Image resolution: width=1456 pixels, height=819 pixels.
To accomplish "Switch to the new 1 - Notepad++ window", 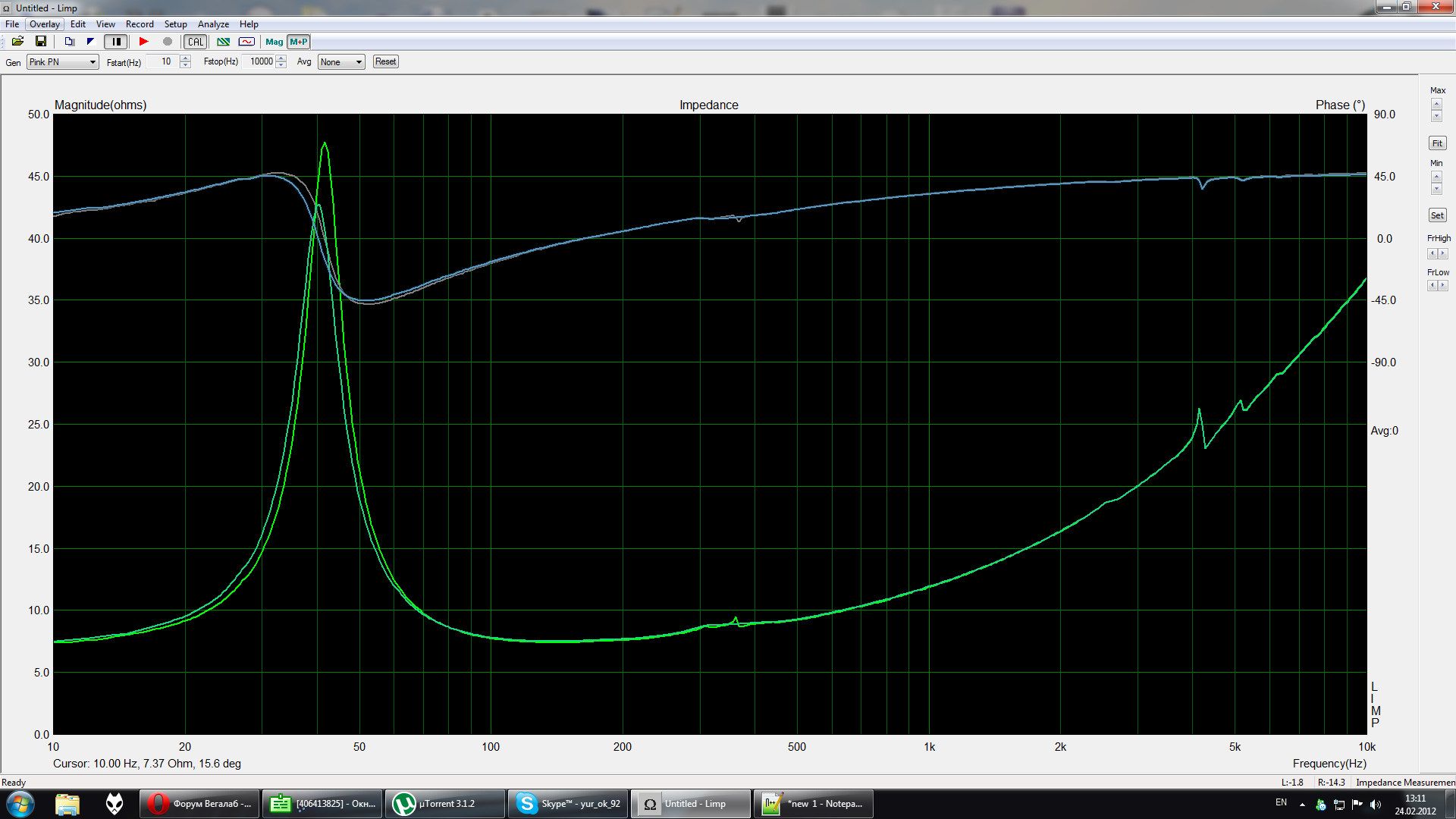I will pos(814,804).
